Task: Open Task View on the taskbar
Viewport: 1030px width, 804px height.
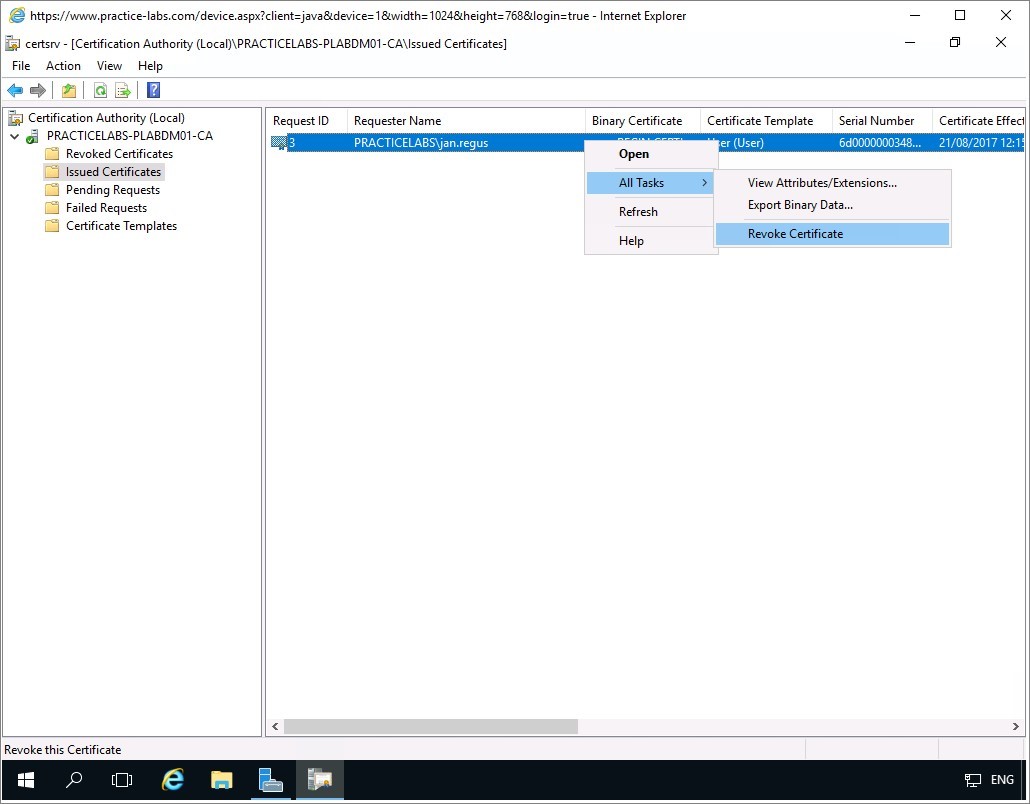Action: tap(122, 780)
